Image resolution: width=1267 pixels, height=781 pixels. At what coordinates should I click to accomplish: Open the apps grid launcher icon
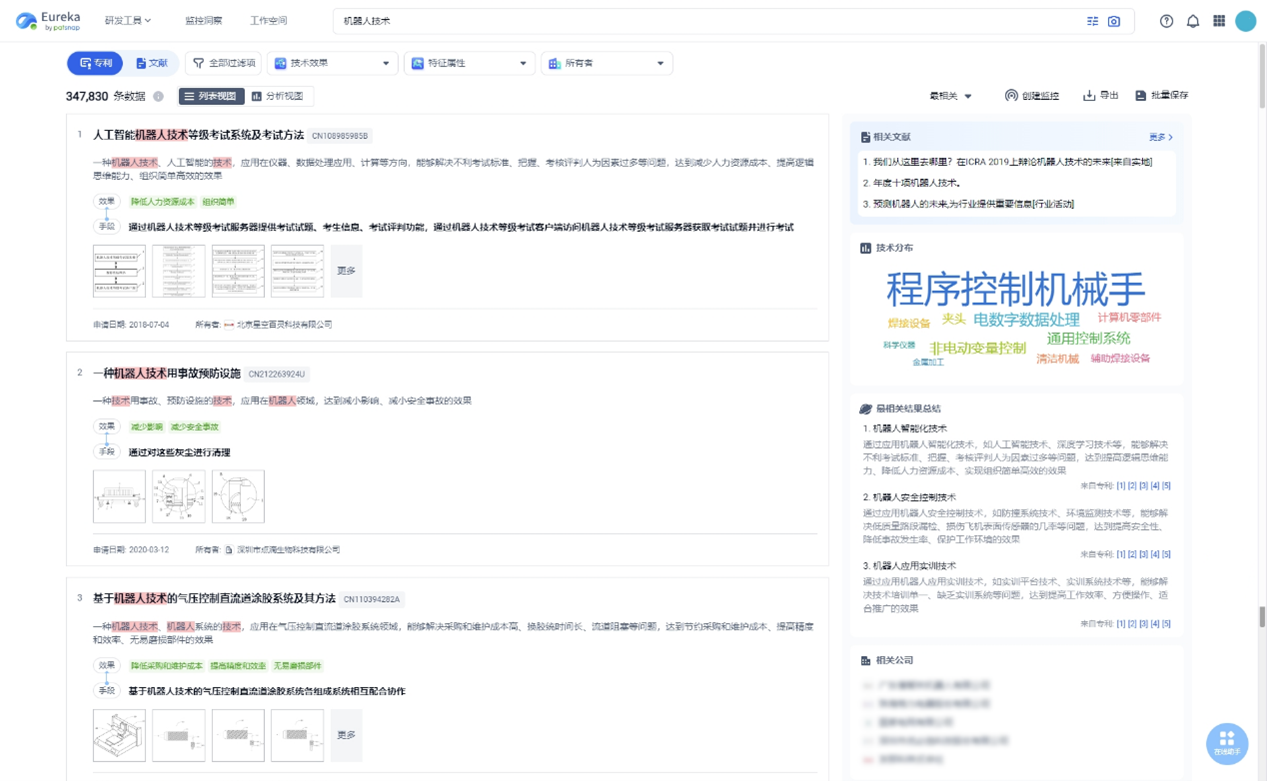1219,21
